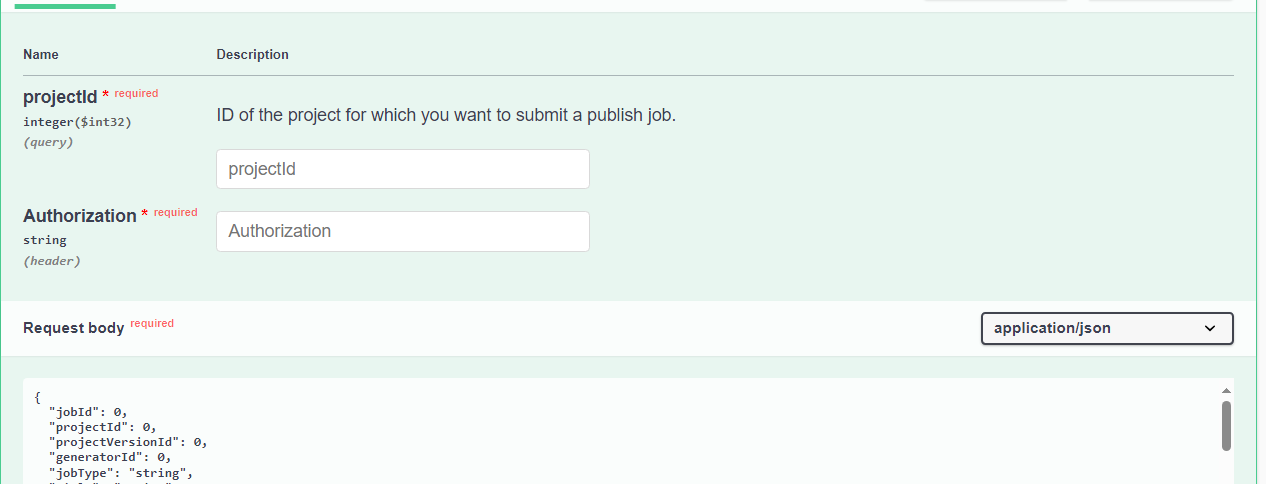
Task: Click the red required marker beside Request body
Action: 152,324
